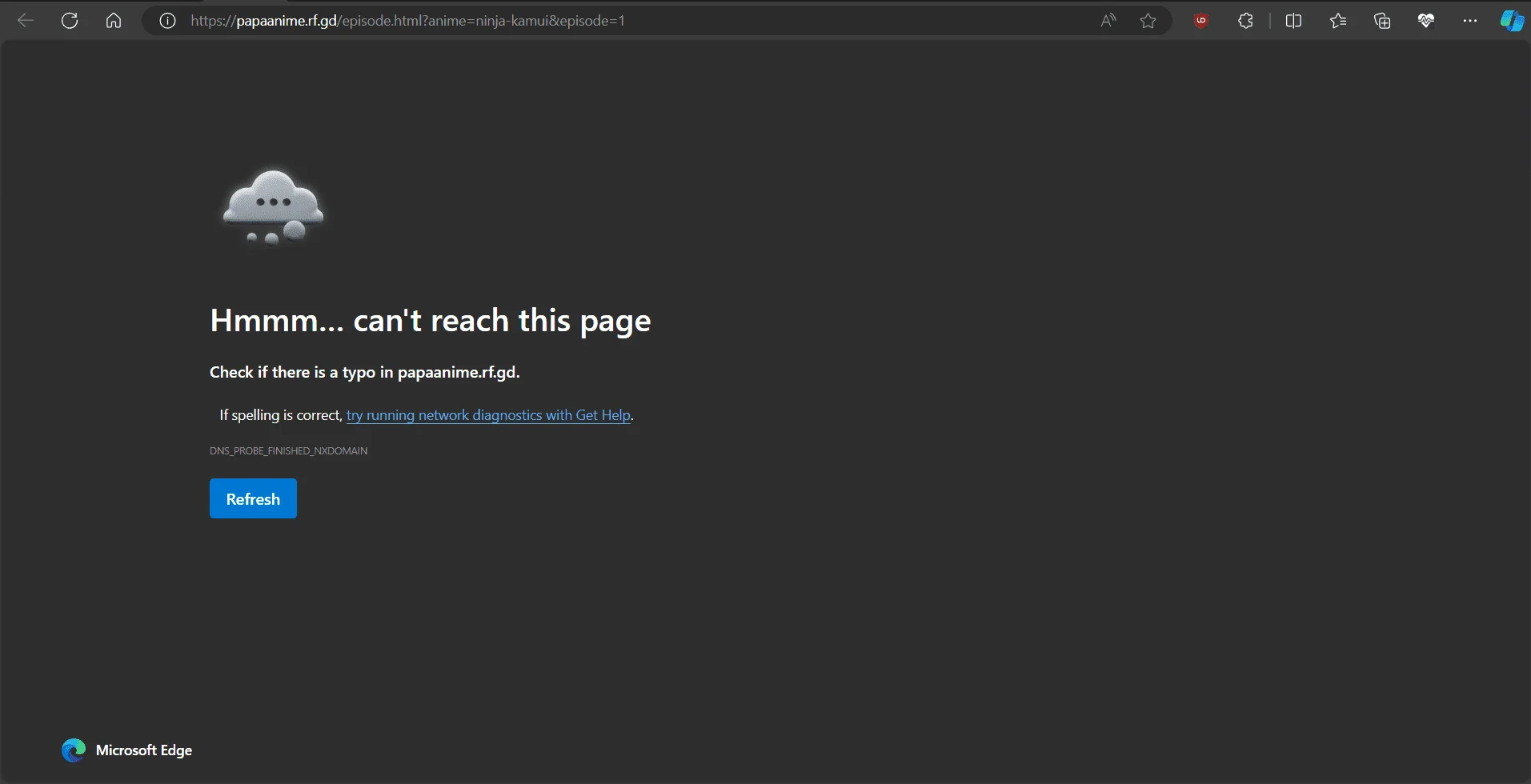Viewport: 1531px width, 784px height.
Task: Toggle the Split screen icon
Action: (x=1293, y=21)
